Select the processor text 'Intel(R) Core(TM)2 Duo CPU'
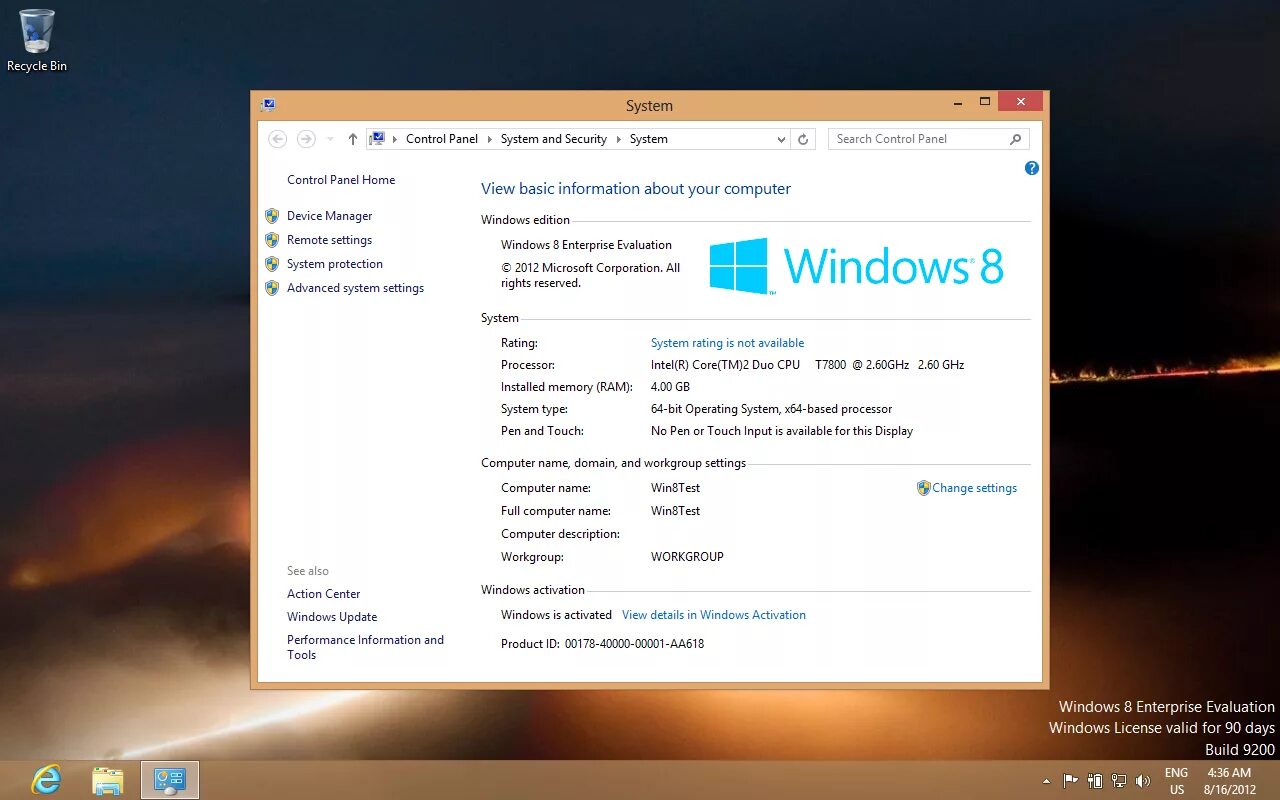 725,365
